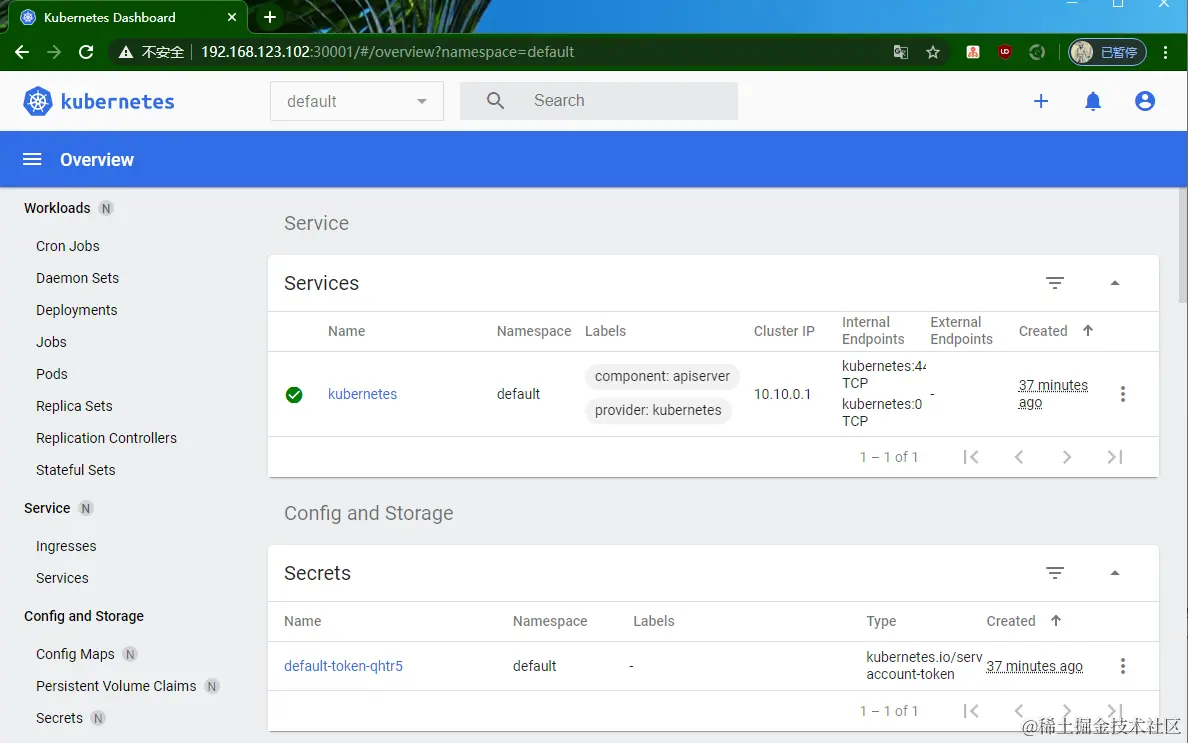This screenshot has height=743, width=1188.
Task: Open browser three-dot menu
Action: [x=1165, y=52]
